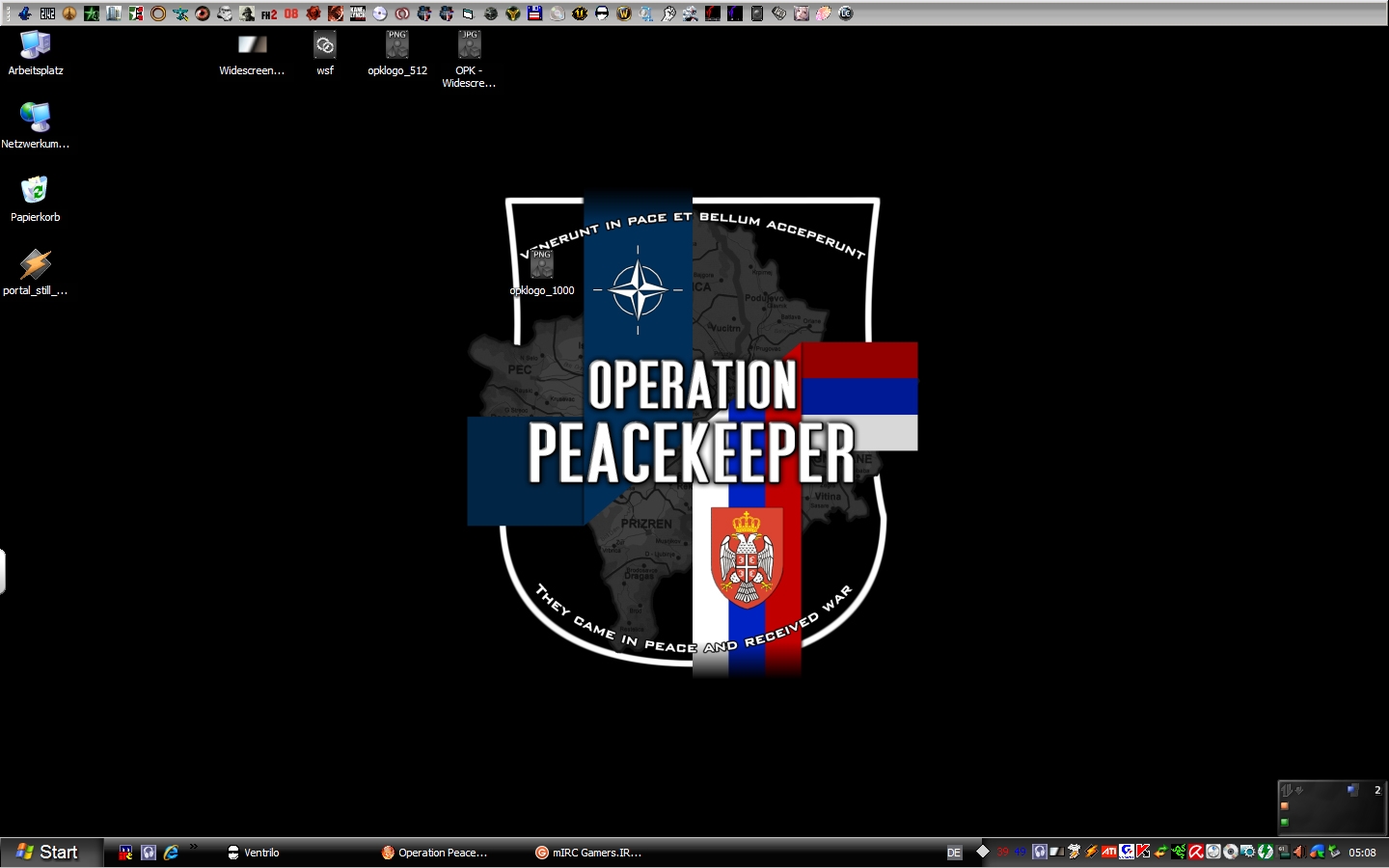Open Internet Explorer from Quick Launch

(x=171, y=853)
